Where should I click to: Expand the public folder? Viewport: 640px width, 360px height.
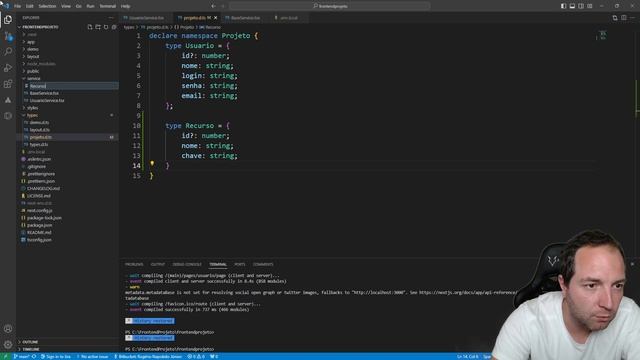[33, 71]
